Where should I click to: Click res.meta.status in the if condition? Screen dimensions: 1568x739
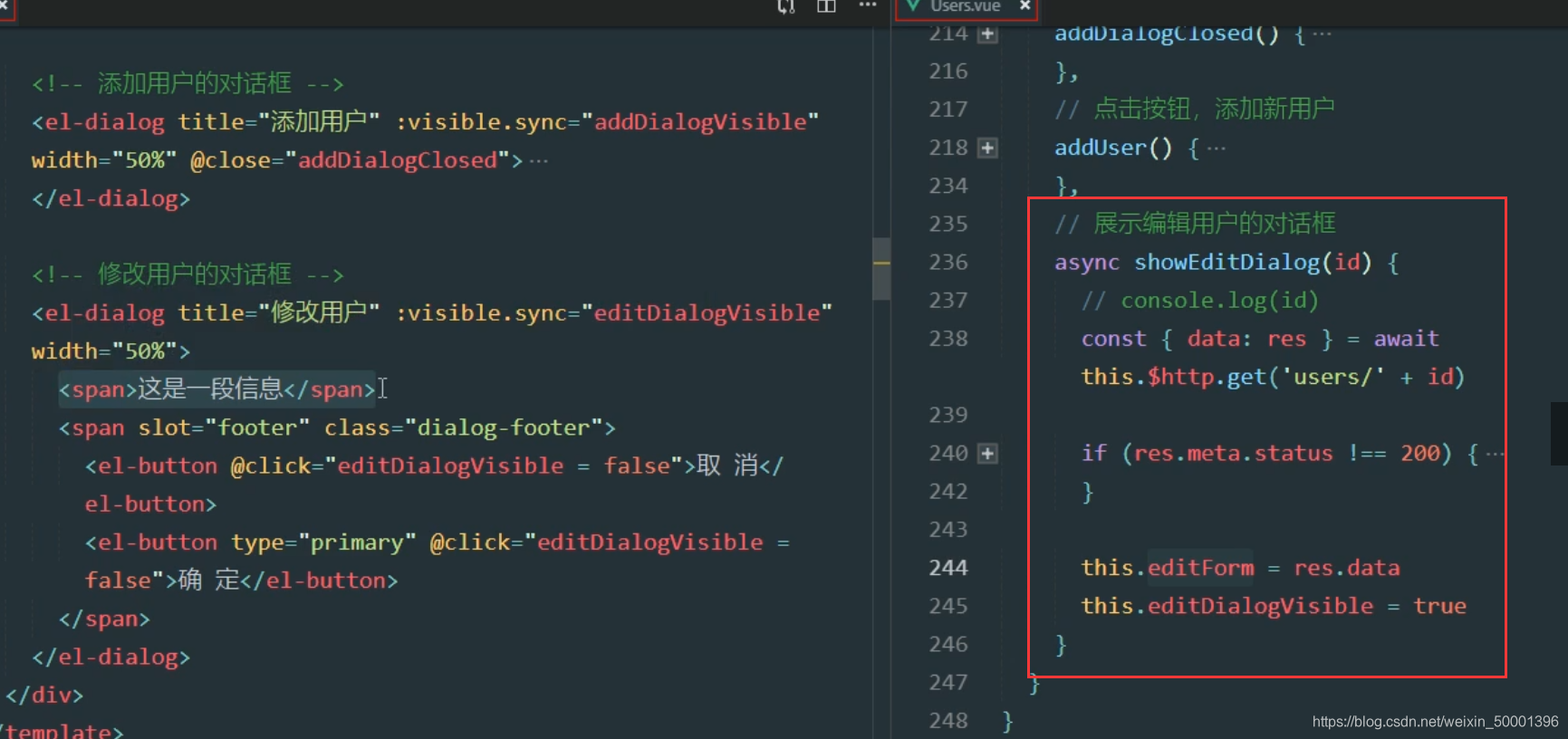(1234, 453)
